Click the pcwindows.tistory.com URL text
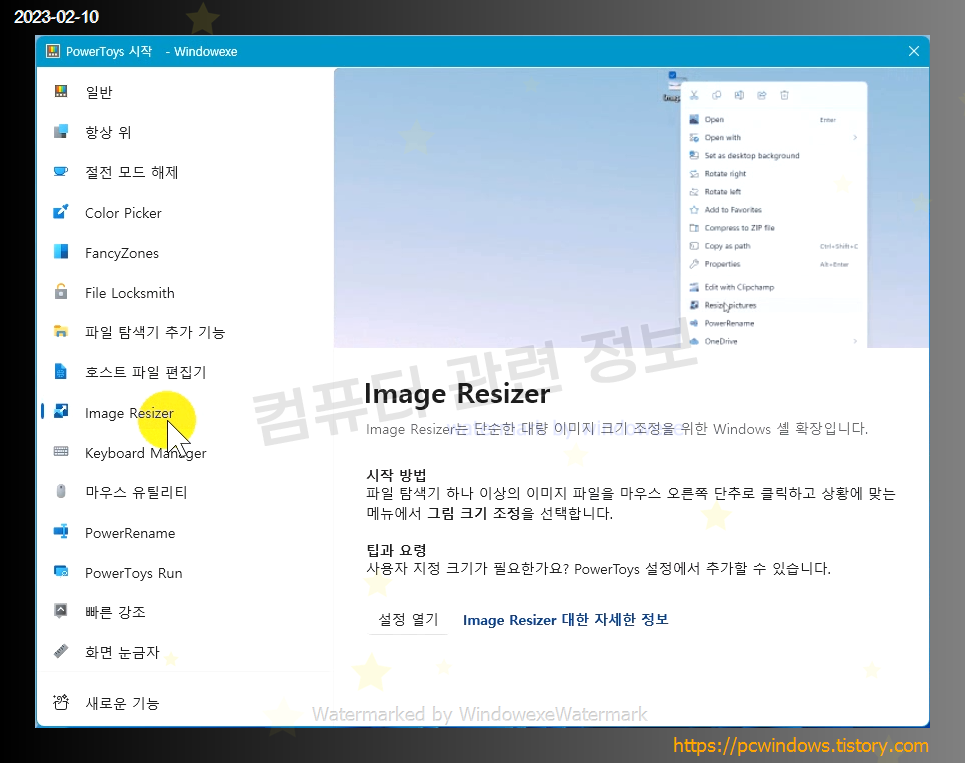Image resolution: width=965 pixels, height=763 pixels. pyautogui.click(x=801, y=746)
